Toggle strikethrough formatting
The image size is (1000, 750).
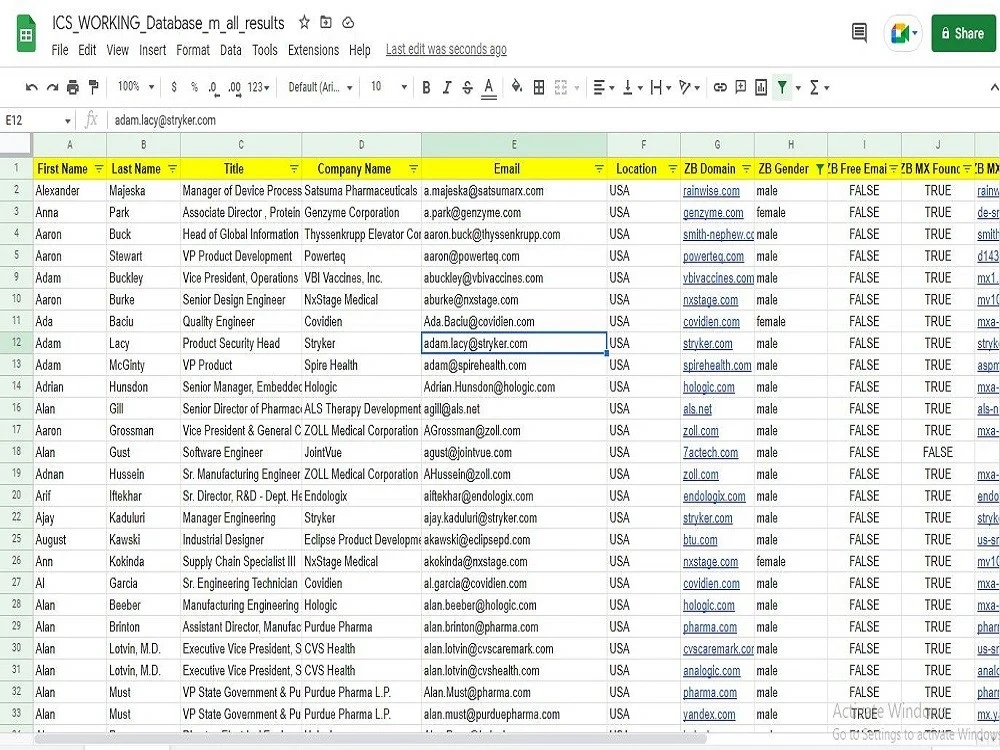pos(467,87)
